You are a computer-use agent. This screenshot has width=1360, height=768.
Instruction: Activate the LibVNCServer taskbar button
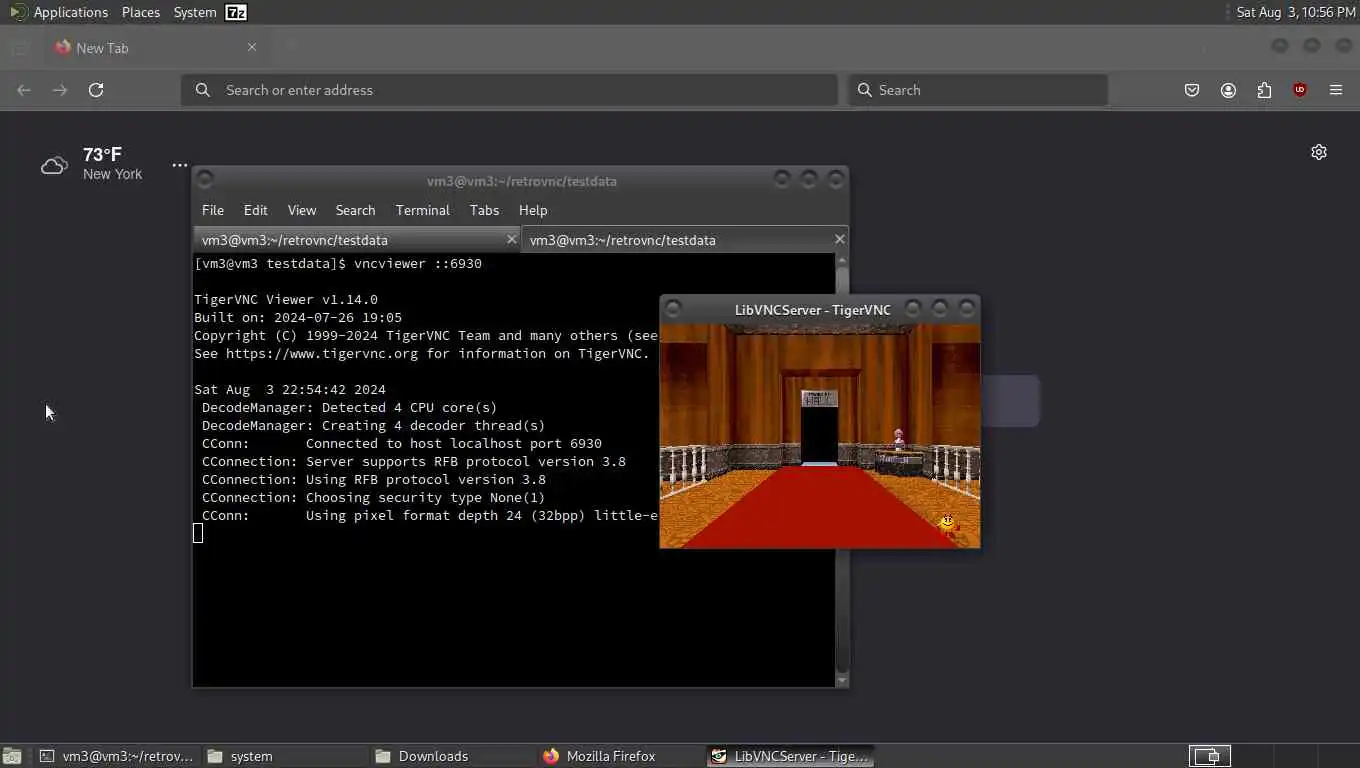(790, 757)
